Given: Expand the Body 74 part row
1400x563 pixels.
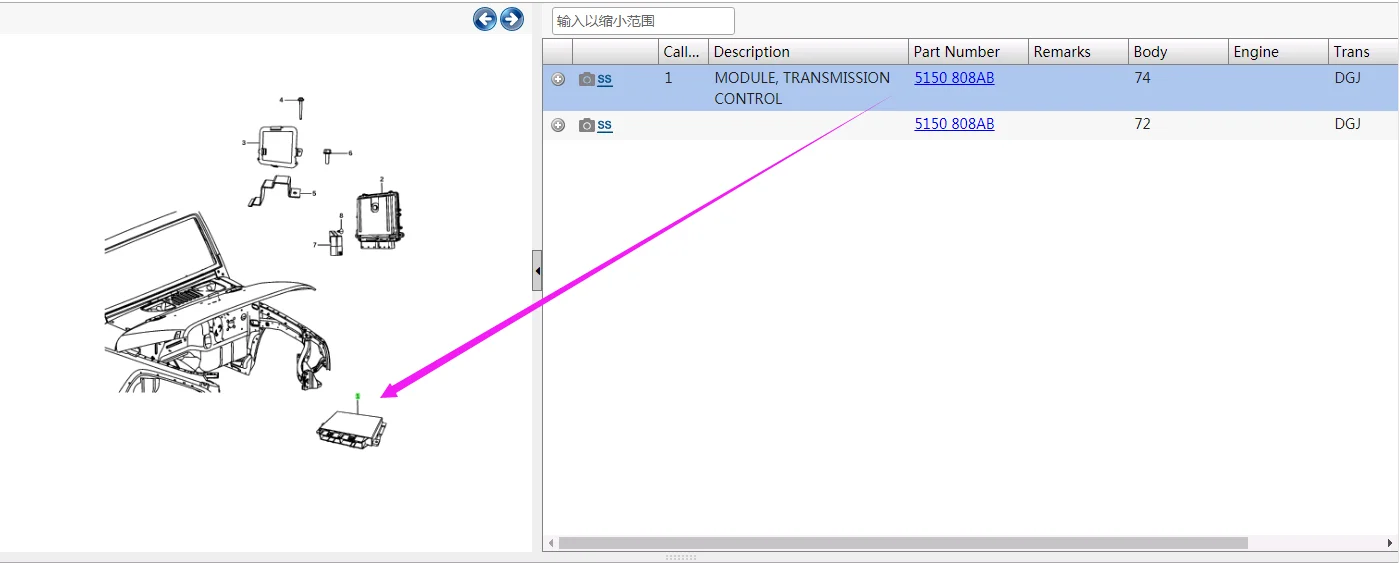Looking at the screenshot, I should coord(558,79).
